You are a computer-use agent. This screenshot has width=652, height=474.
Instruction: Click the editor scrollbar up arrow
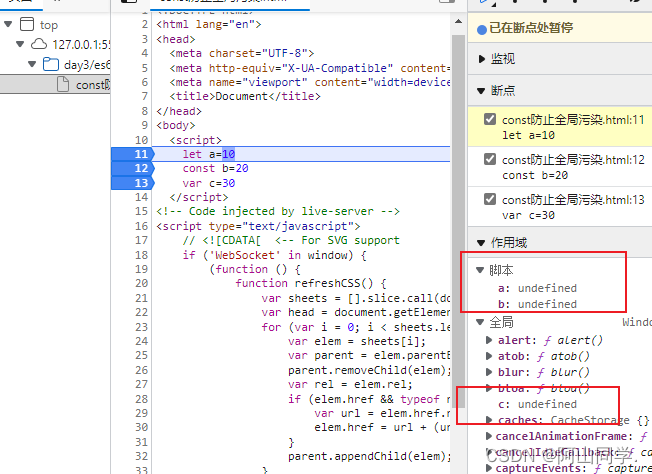458,21
